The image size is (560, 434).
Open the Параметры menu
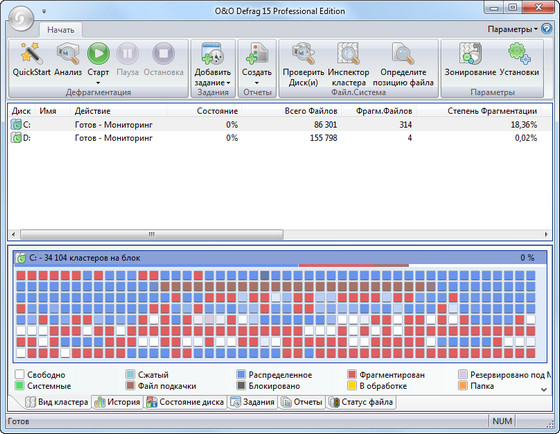tap(512, 29)
